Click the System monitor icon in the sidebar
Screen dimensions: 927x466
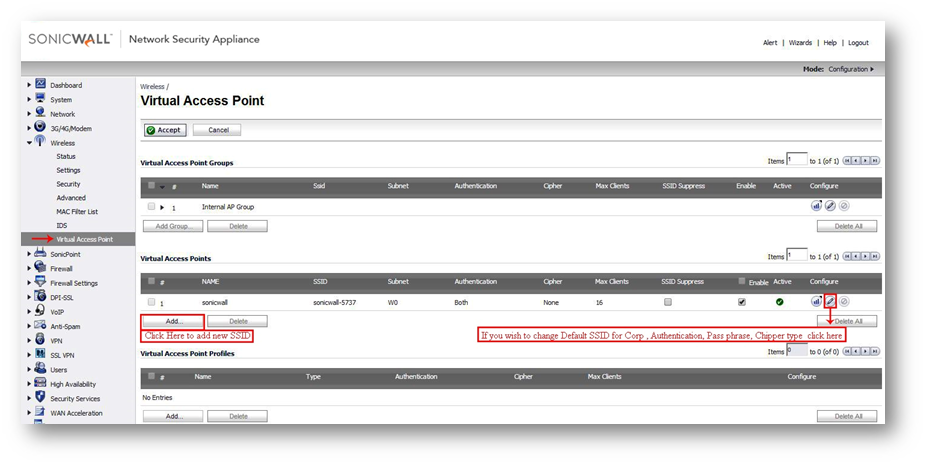click(40, 98)
